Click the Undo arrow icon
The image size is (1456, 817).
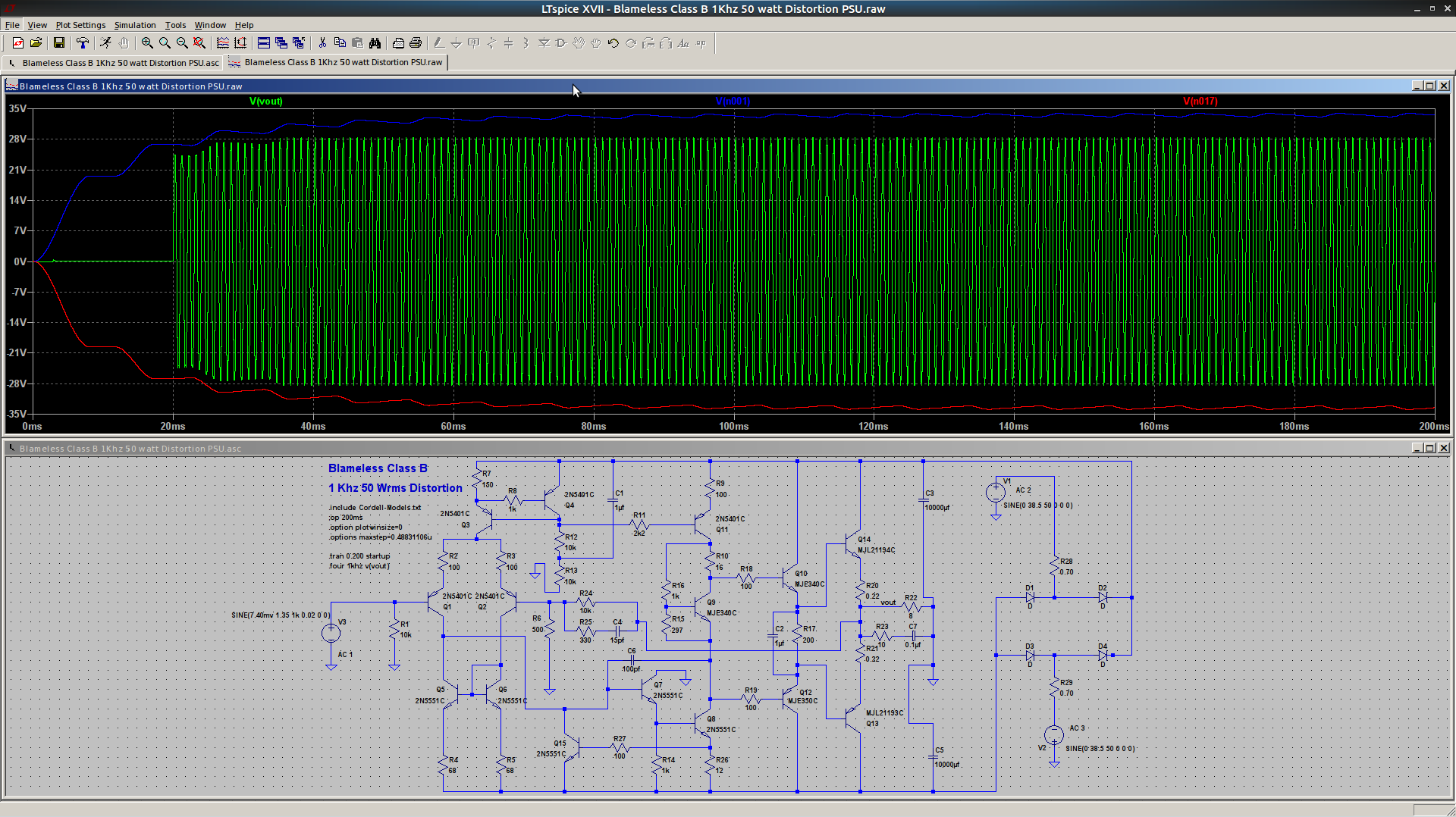point(613,43)
